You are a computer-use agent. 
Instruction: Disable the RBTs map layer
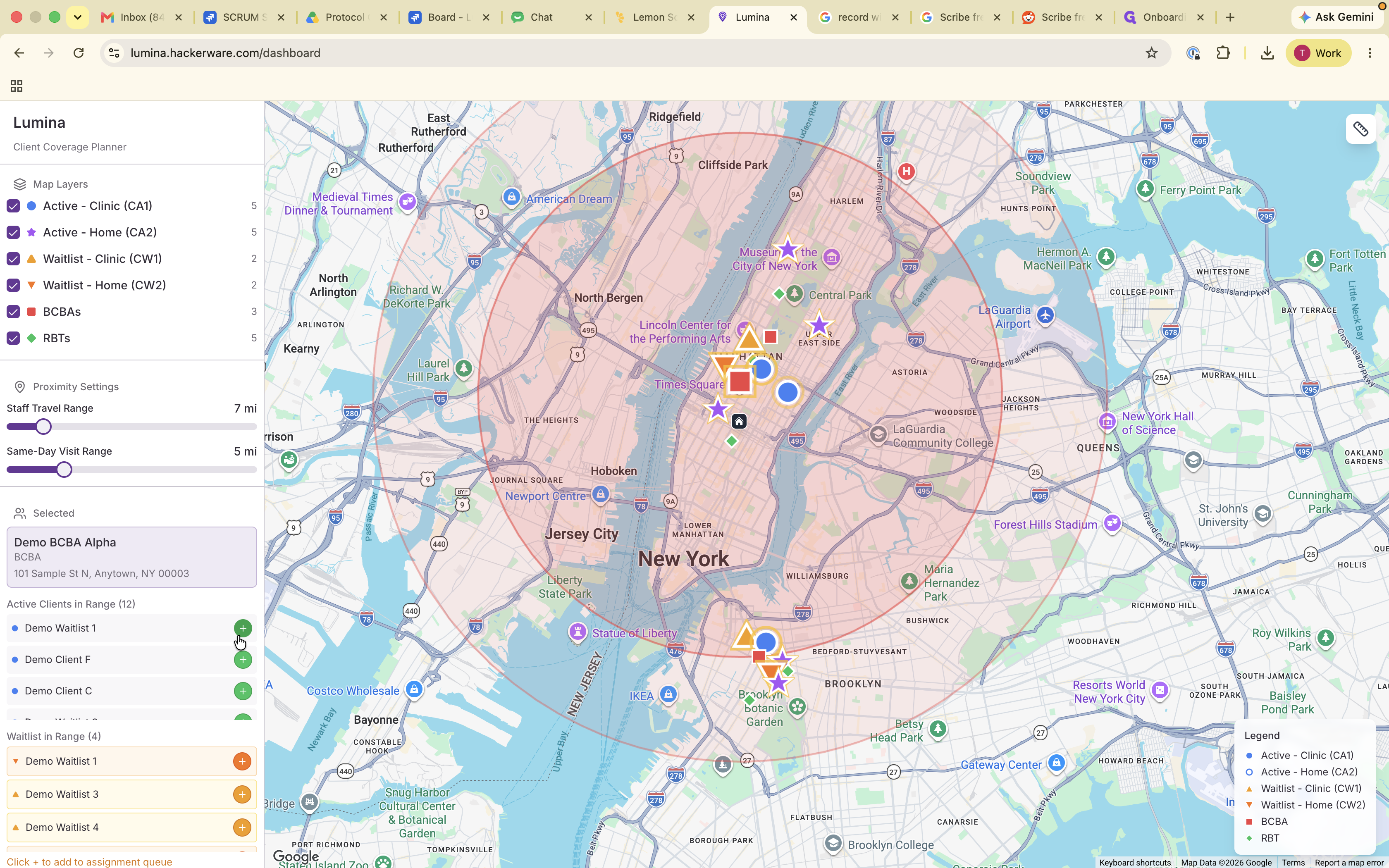[x=13, y=338]
